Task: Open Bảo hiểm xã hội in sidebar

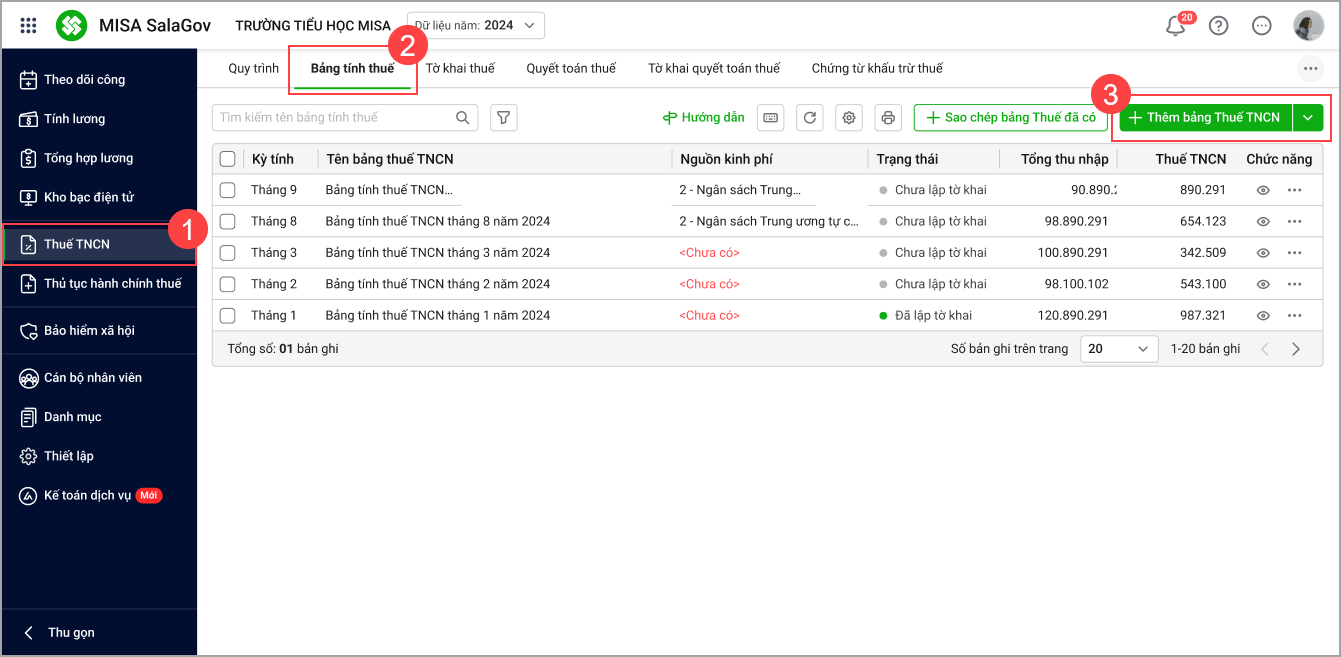Action: tap(89, 330)
